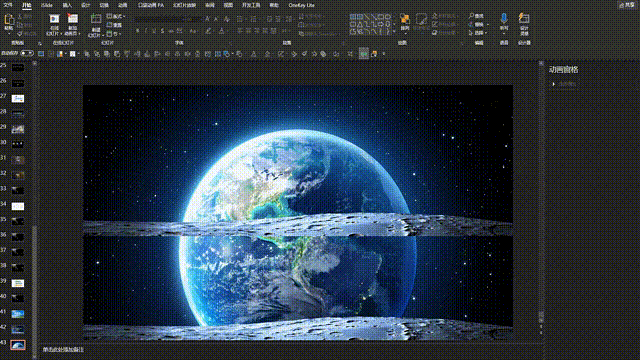Click the Designer ideas icon
Image resolution: width=640 pixels, height=360 pixels.
pyautogui.click(x=524, y=19)
